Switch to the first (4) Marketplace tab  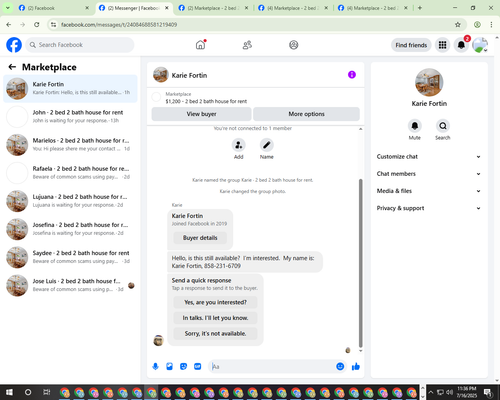tap(293, 8)
